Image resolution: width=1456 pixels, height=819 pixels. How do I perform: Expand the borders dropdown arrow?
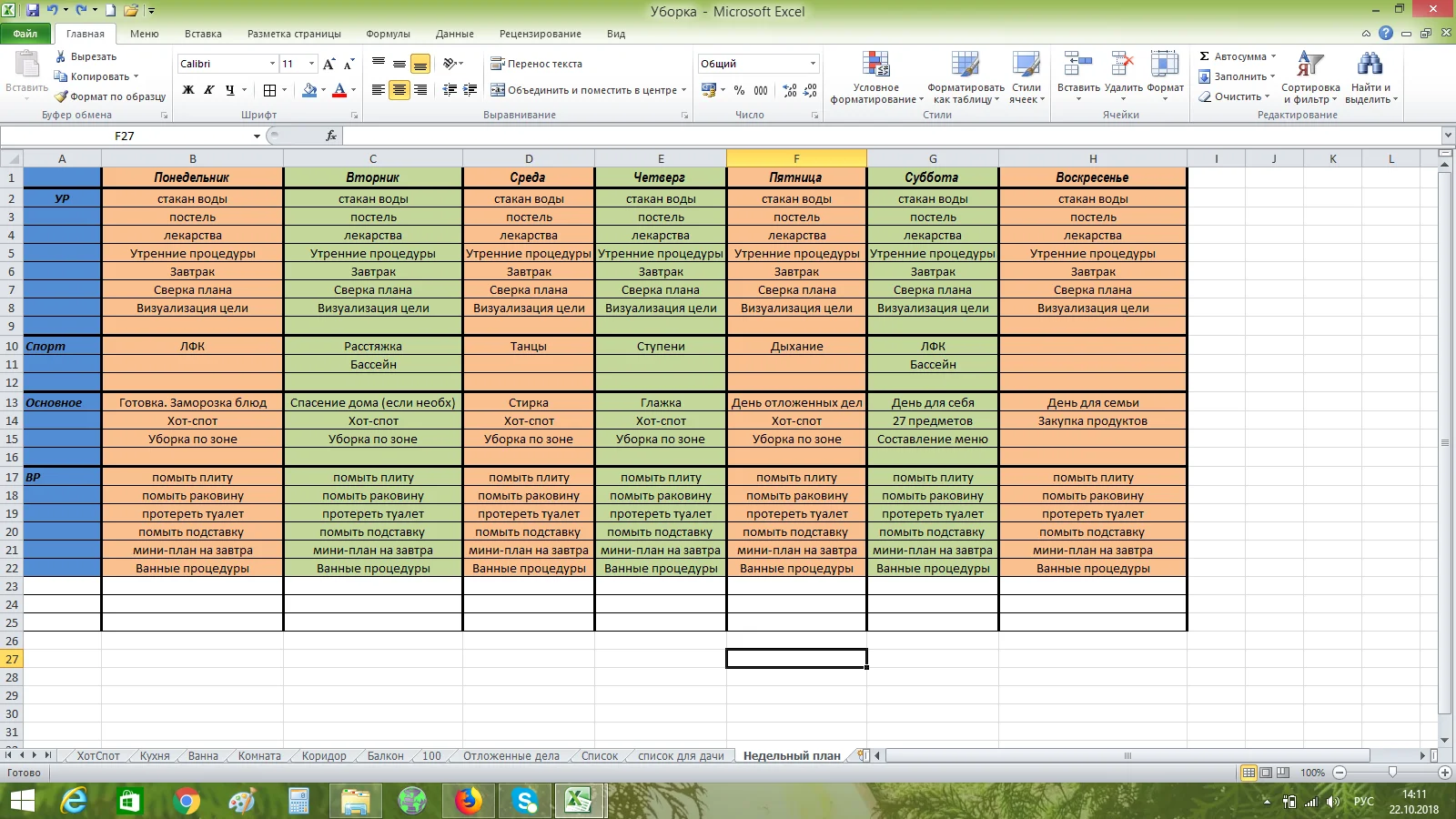point(284,90)
